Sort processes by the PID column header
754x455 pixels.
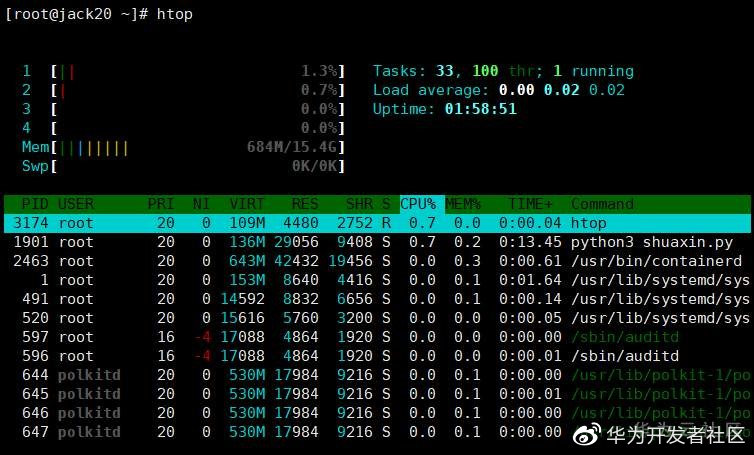click(x=35, y=204)
